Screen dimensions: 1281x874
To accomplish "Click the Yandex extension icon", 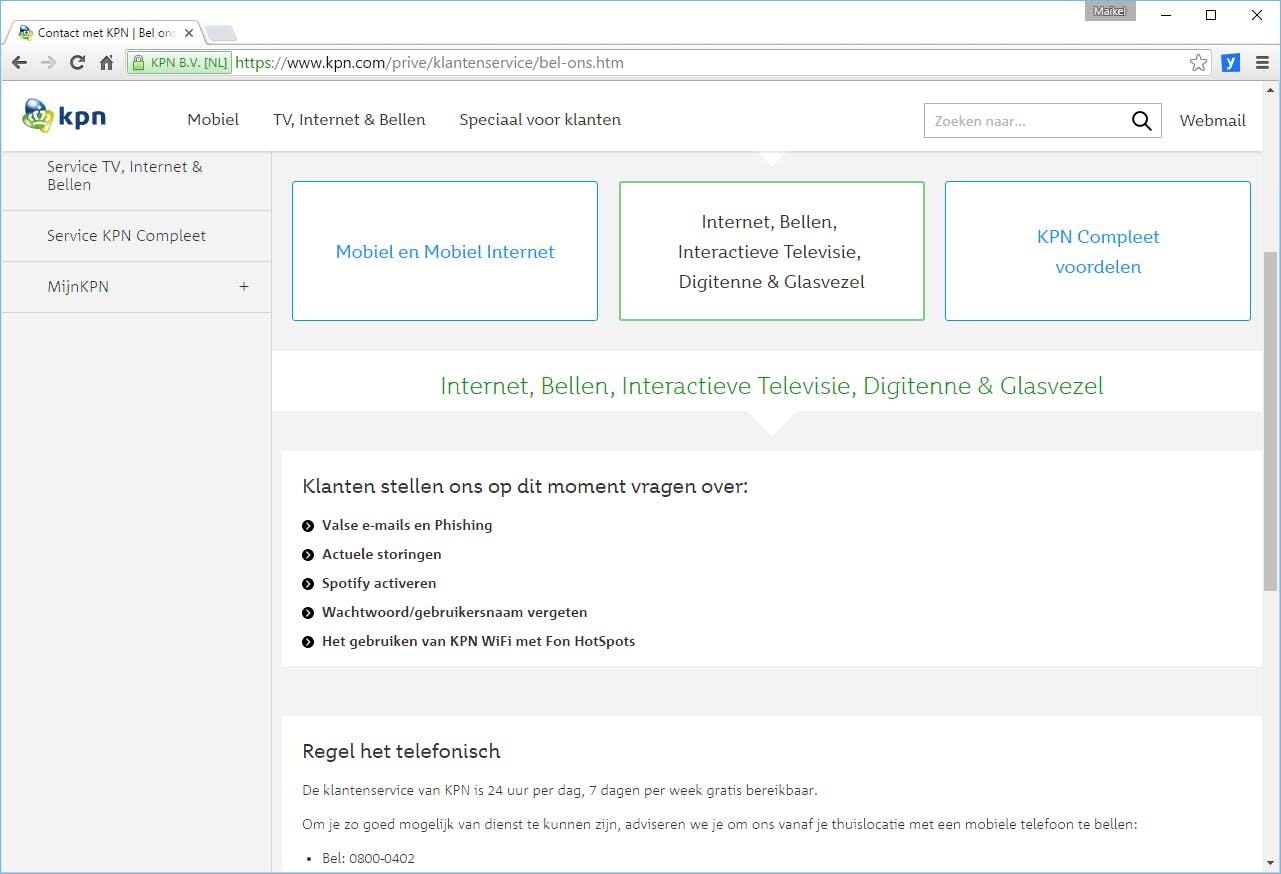I will (1230, 62).
